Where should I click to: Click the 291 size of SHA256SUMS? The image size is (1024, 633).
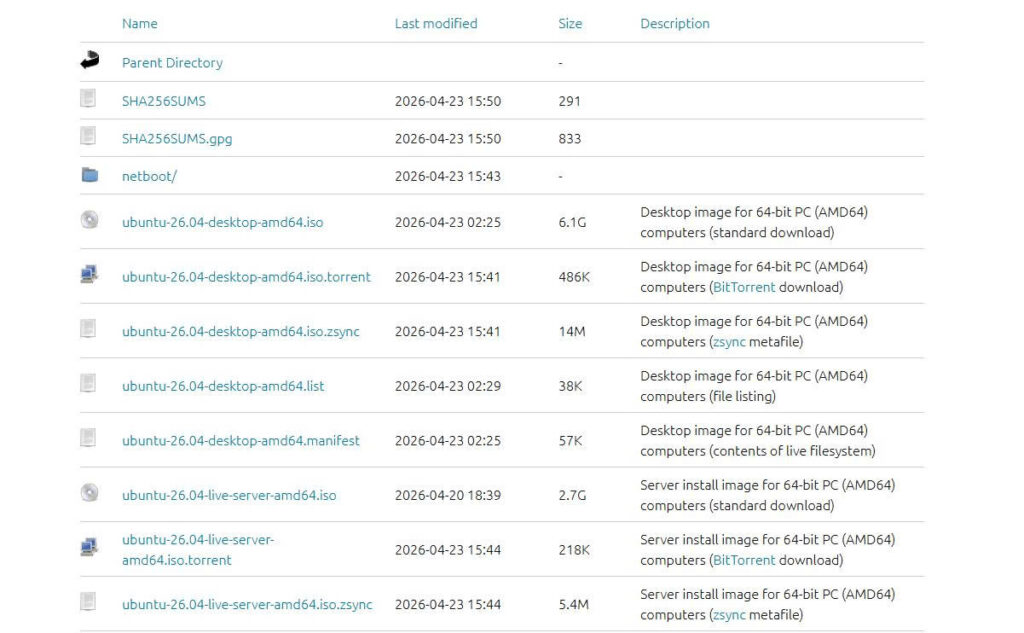tap(569, 101)
